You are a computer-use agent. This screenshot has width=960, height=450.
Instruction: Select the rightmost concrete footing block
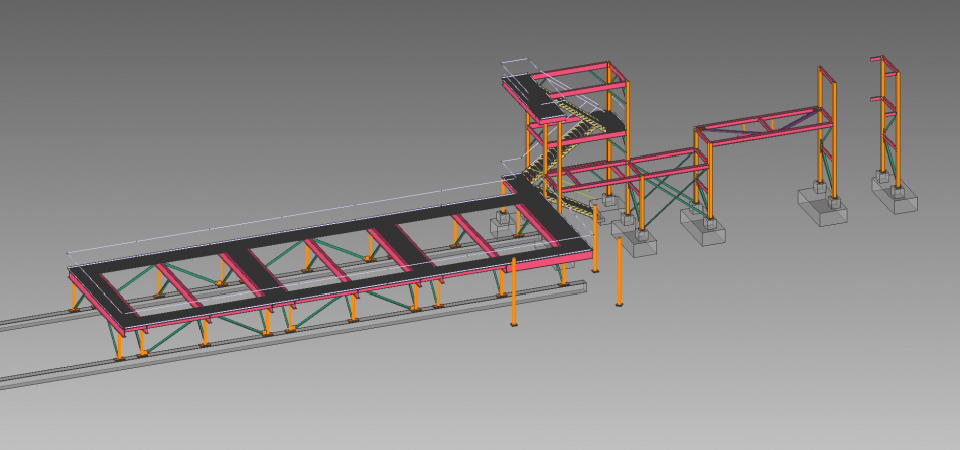coord(895,198)
